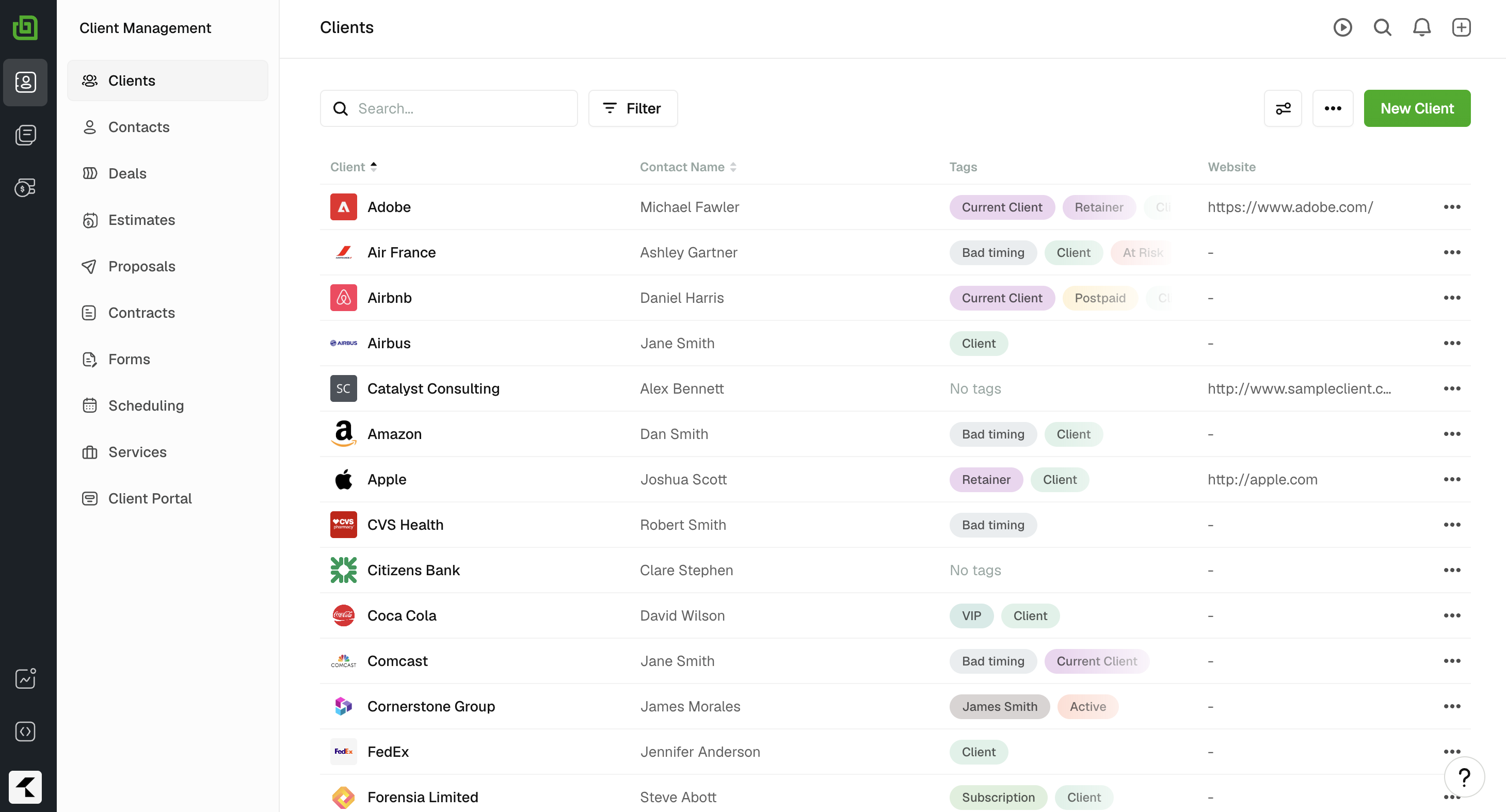Screen dimensions: 1506x812
Task: Open the code brackets icon in left rail
Action: (25, 732)
